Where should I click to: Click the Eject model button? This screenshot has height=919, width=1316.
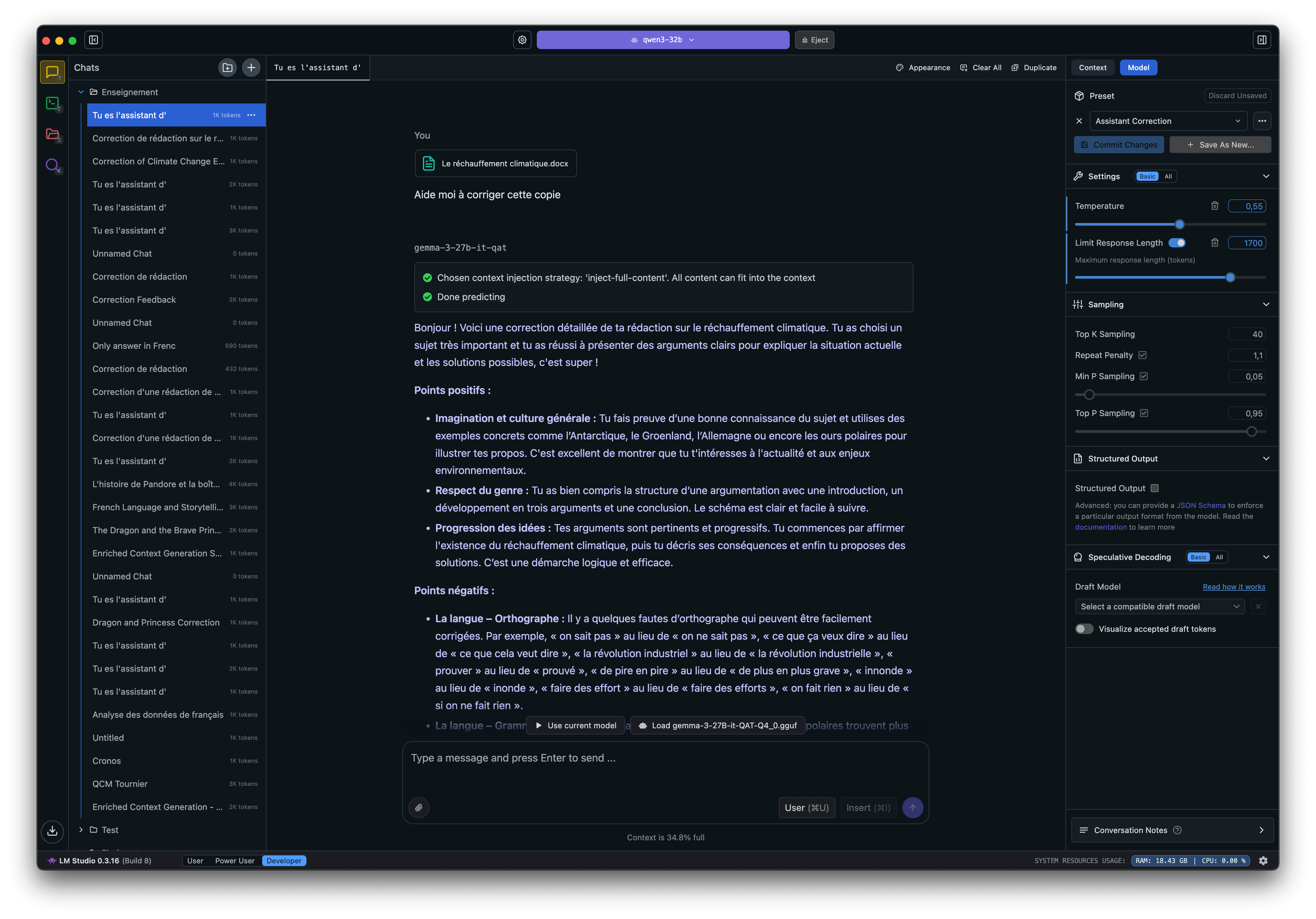tap(814, 40)
